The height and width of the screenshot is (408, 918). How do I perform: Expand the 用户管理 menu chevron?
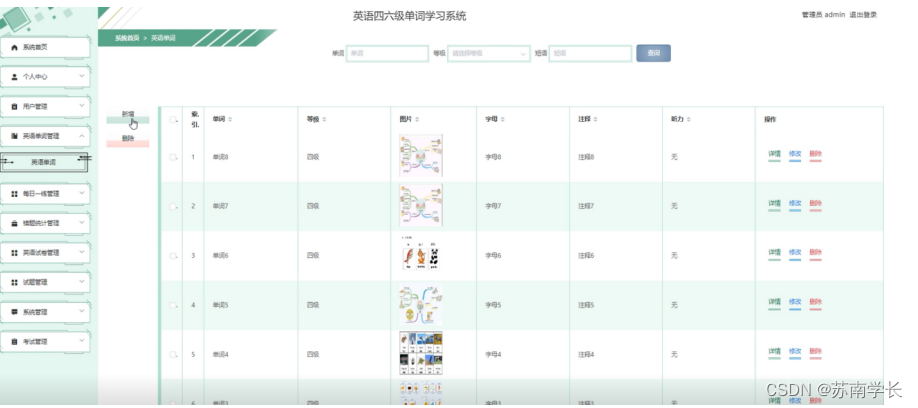pos(81,106)
